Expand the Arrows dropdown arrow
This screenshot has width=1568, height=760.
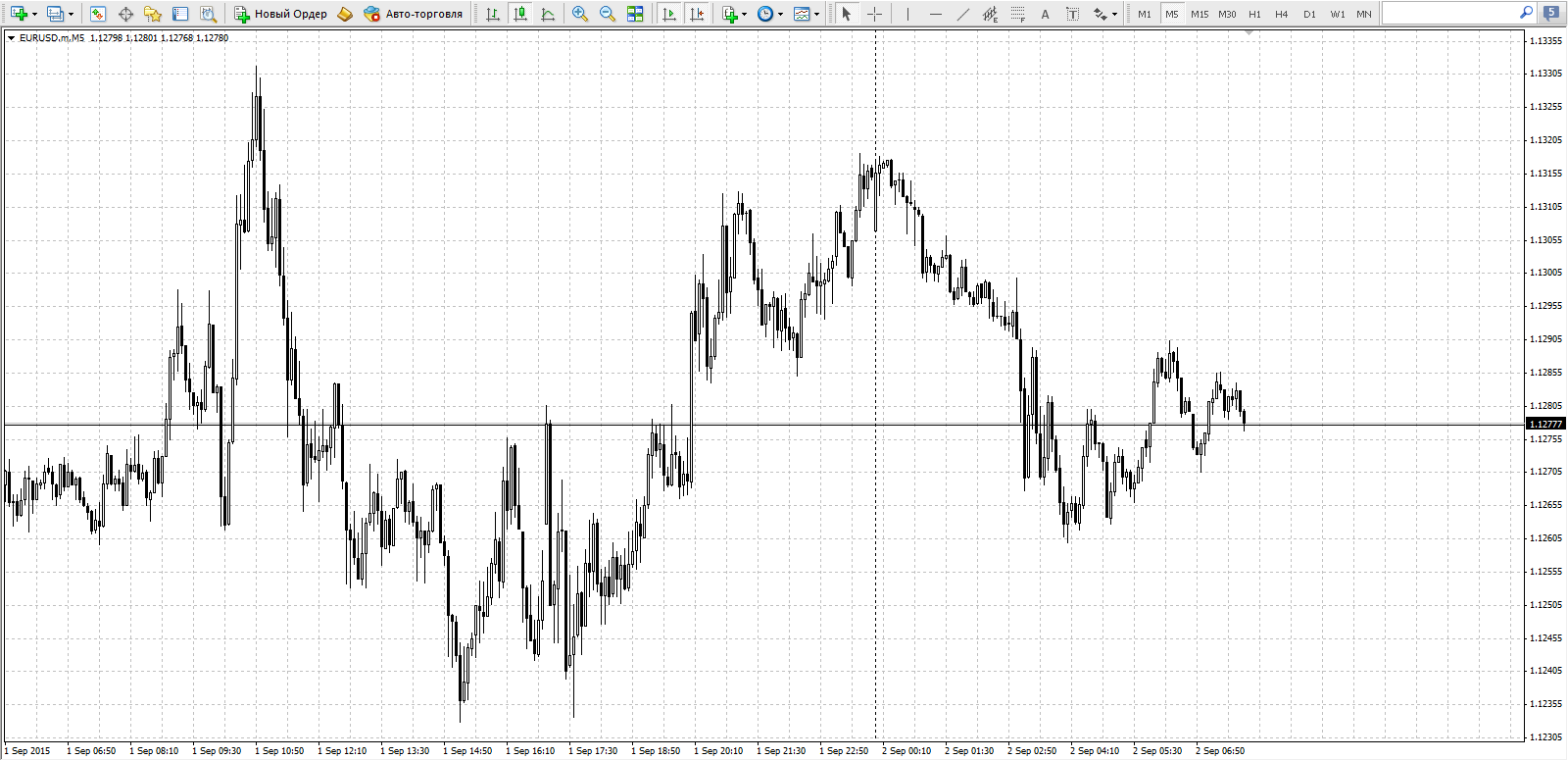tap(1115, 14)
